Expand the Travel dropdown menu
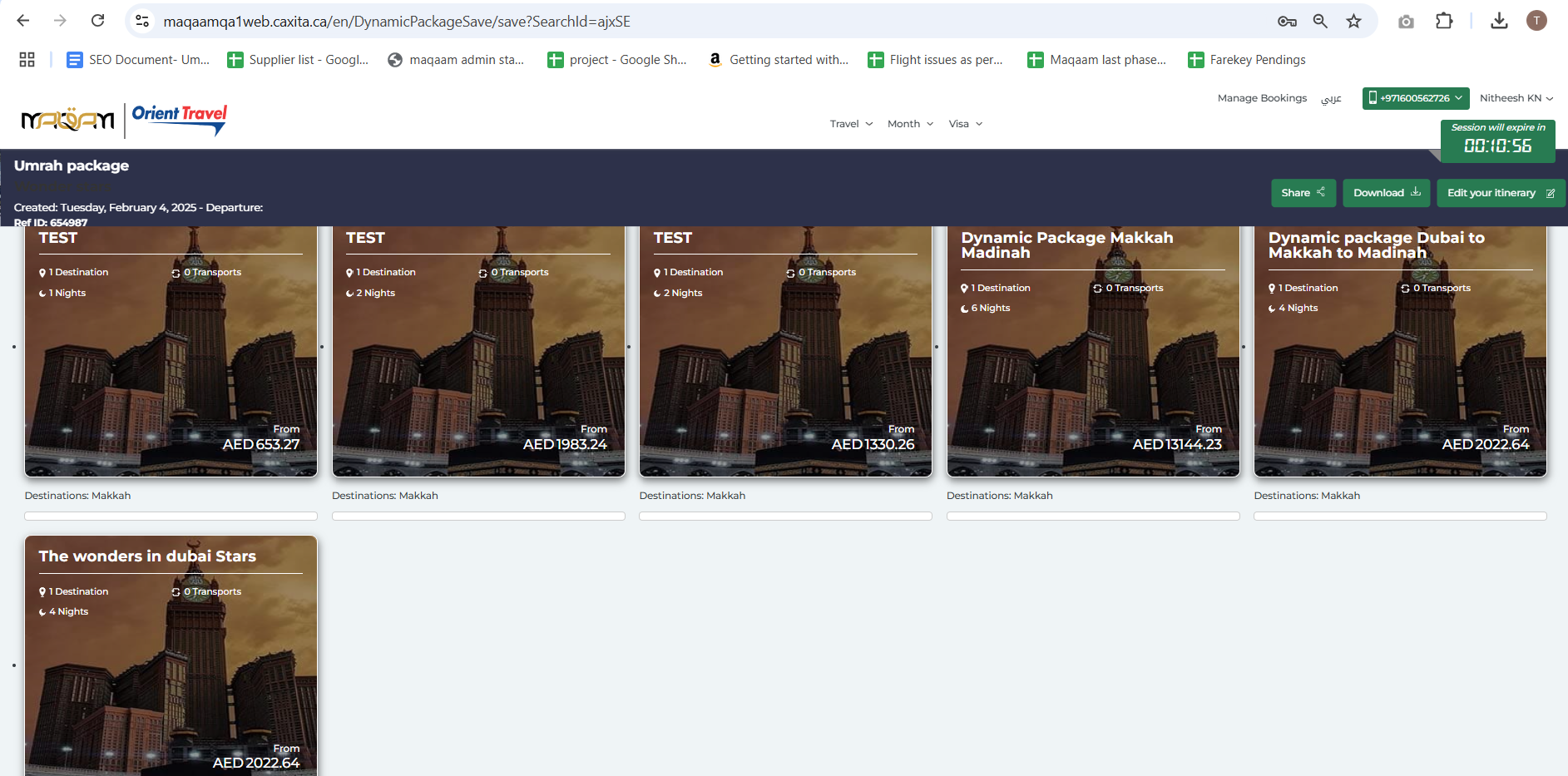 [851, 124]
